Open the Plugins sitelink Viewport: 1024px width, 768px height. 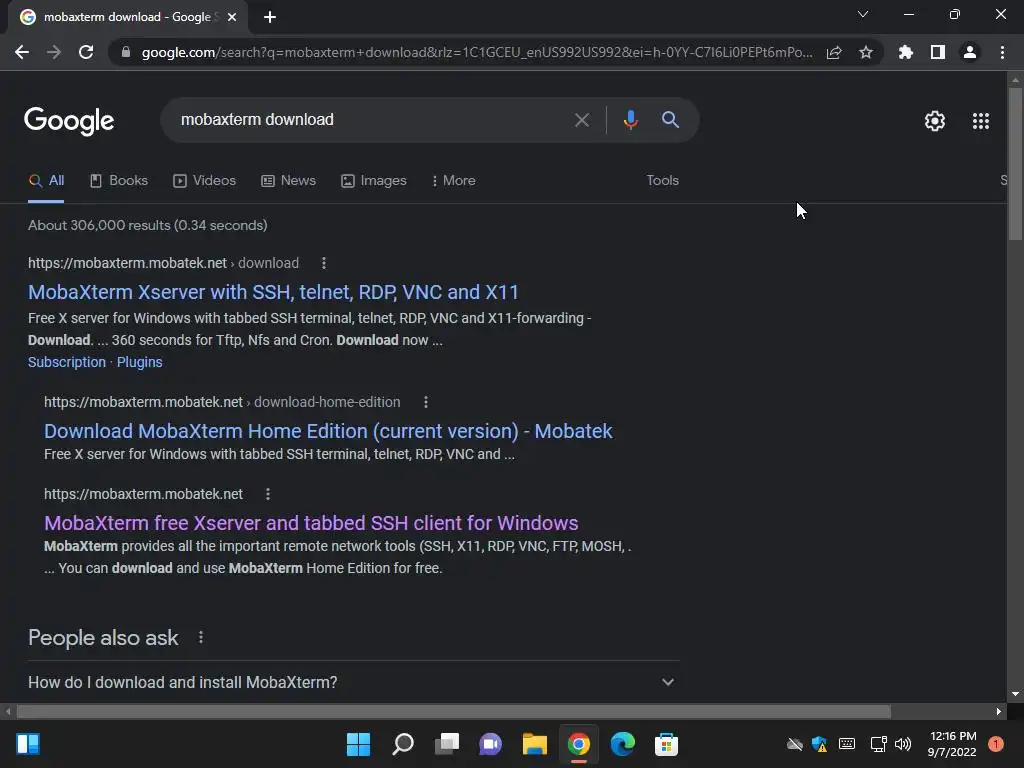click(x=140, y=362)
